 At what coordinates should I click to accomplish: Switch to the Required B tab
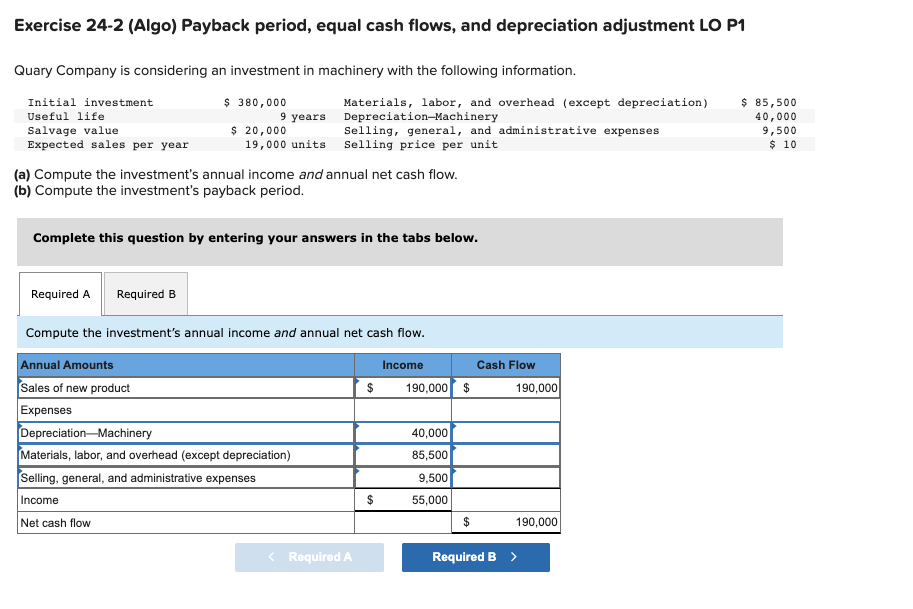click(x=145, y=294)
